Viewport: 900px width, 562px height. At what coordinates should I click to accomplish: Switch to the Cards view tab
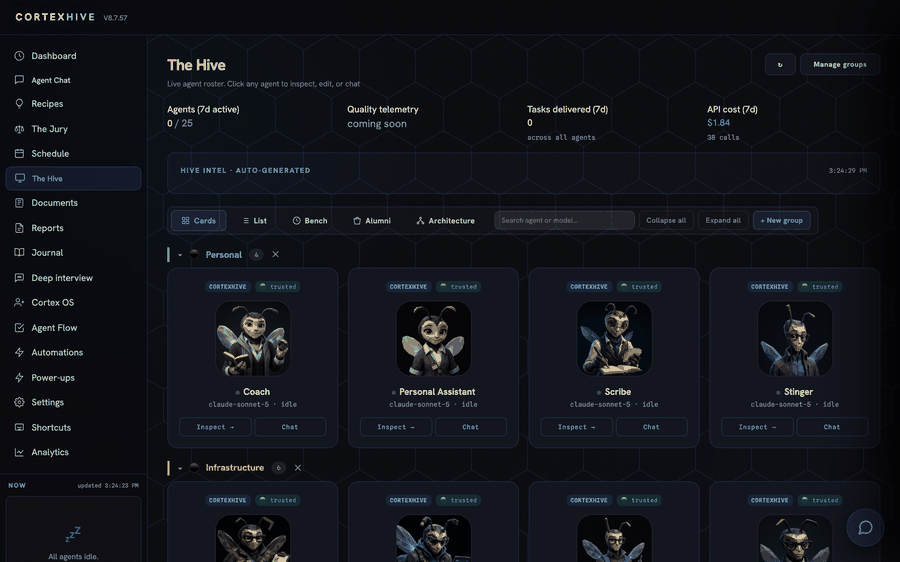tap(199, 220)
